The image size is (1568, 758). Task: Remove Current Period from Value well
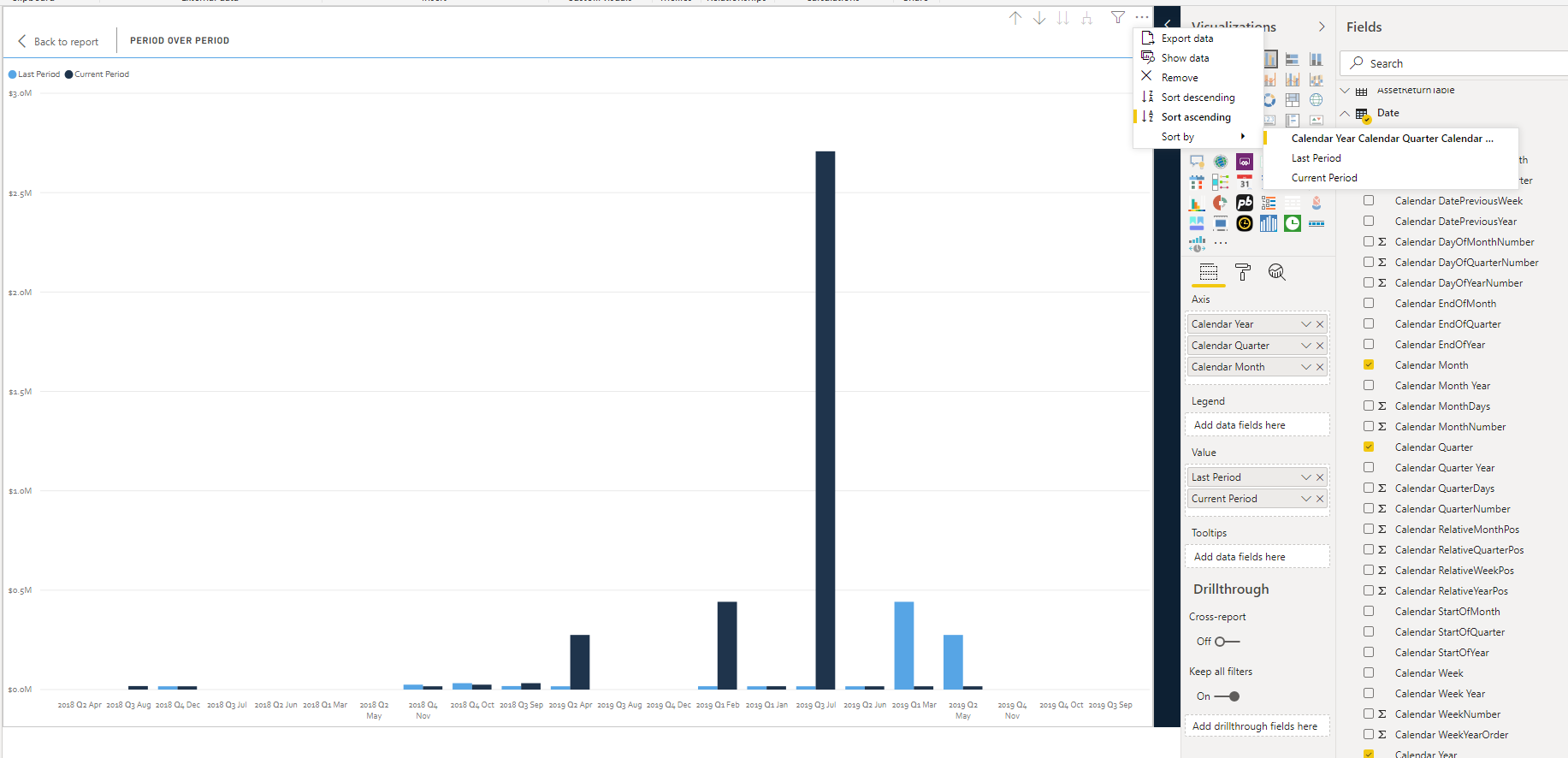pyautogui.click(x=1320, y=499)
